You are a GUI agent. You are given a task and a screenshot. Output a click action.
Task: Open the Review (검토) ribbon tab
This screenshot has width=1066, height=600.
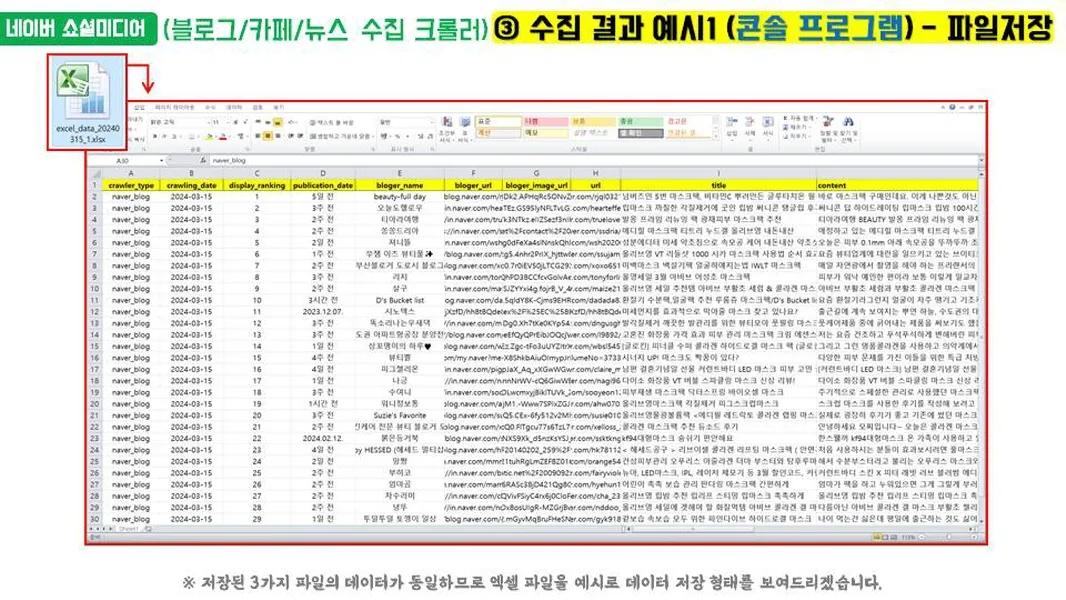point(257,107)
